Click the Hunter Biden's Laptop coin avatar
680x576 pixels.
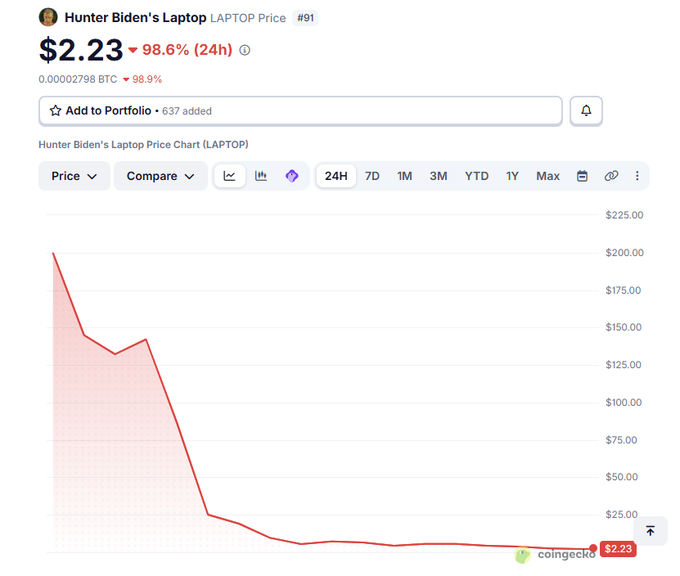(48, 17)
